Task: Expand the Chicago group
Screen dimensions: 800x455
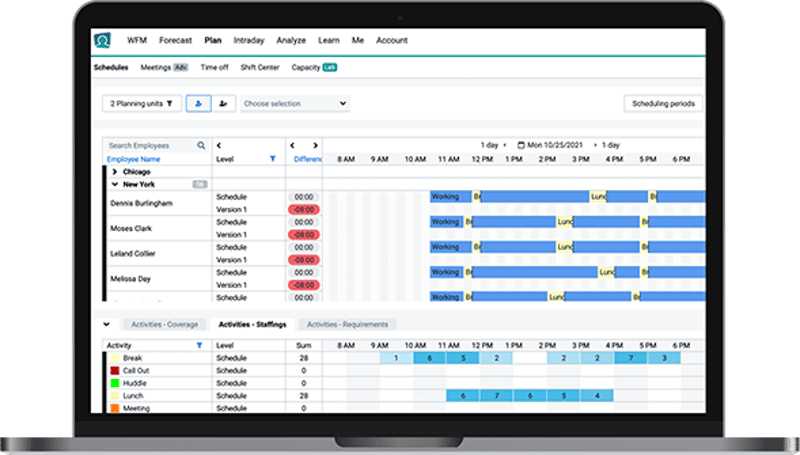Action: click(x=114, y=172)
